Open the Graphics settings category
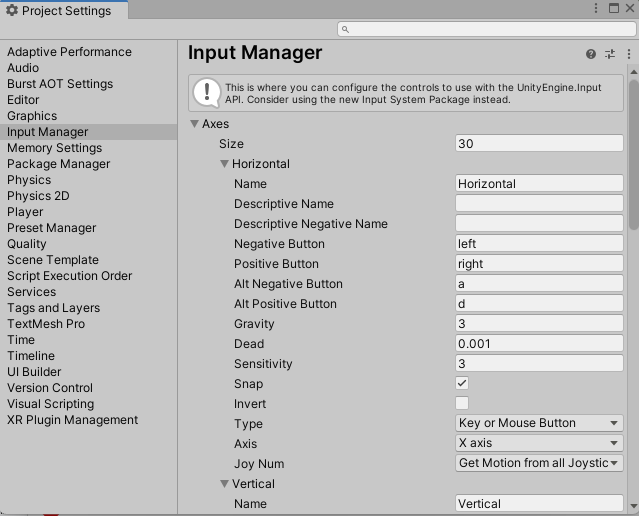This screenshot has height=516, width=639. point(32,116)
